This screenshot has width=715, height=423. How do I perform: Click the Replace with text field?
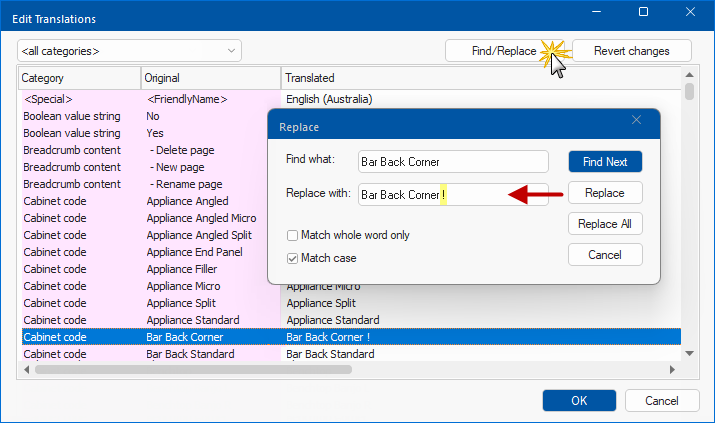click(453, 194)
